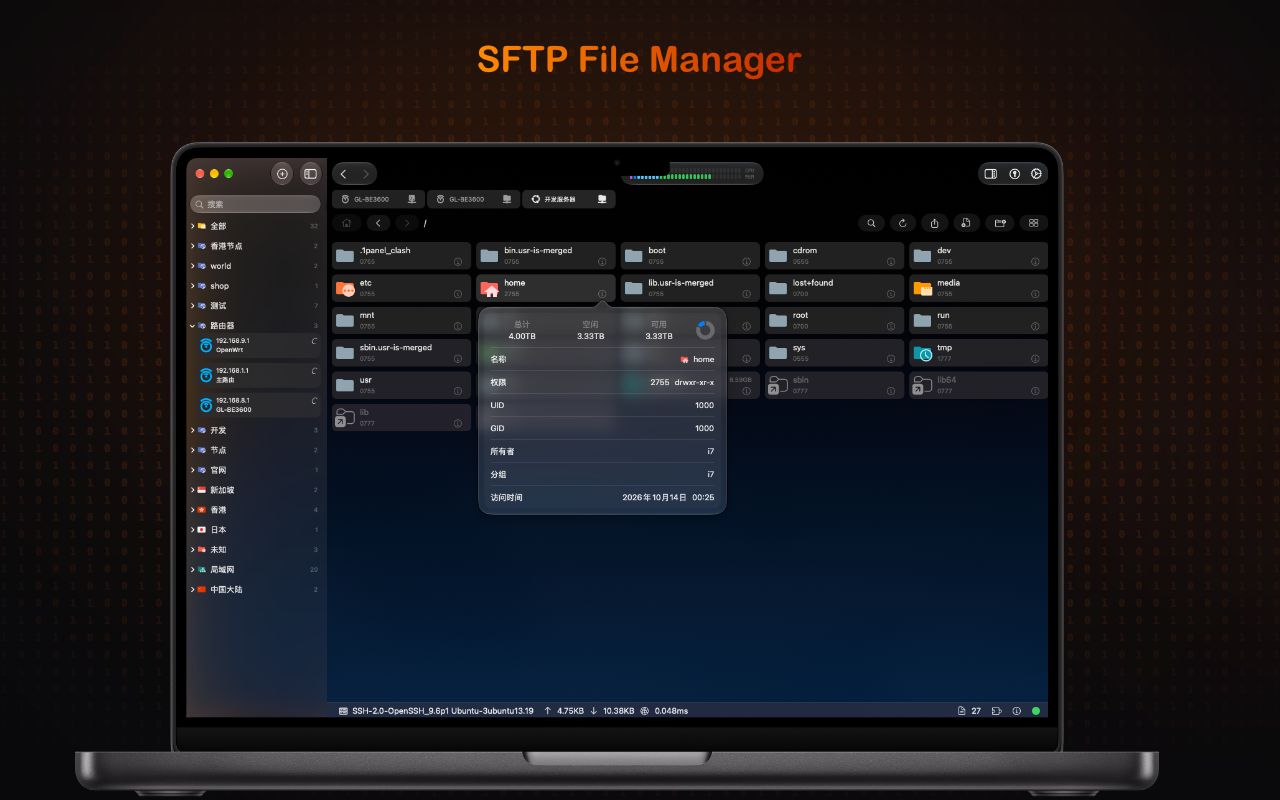Go back in the file path navigation

point(378,223)
